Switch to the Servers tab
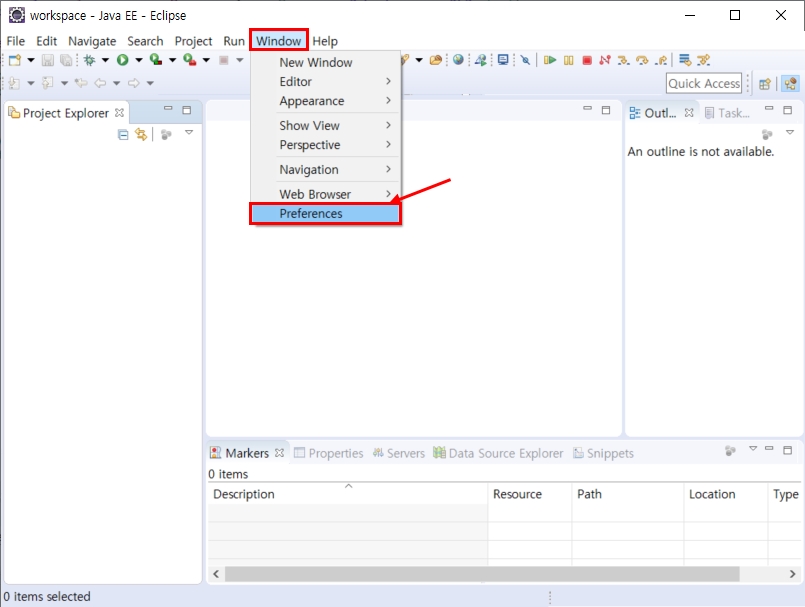Image resolution: width=805 pixels, height=607 pixels. (x=399, y=453)
